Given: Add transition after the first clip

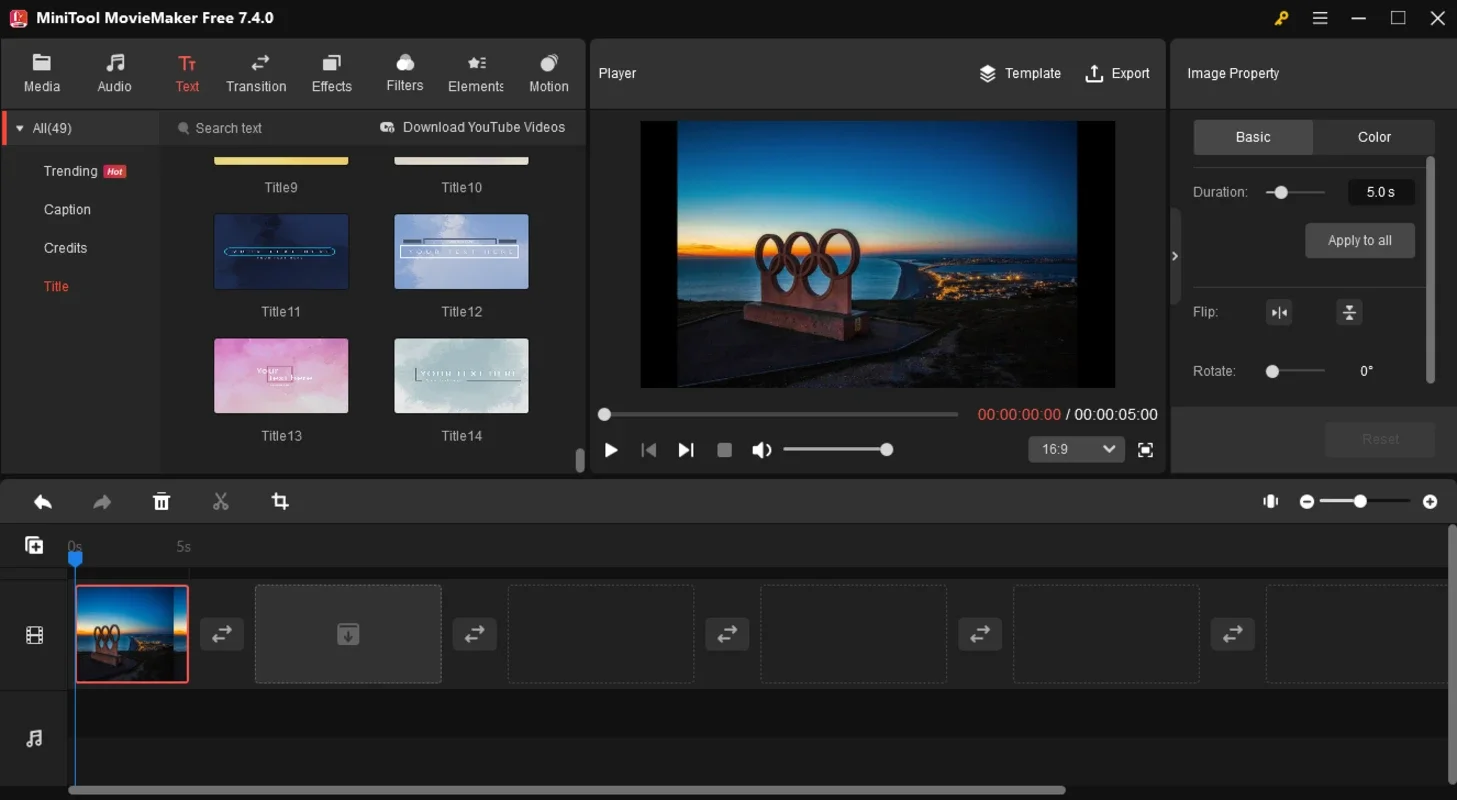Looking at the screenshot, I should click(222, 634).
